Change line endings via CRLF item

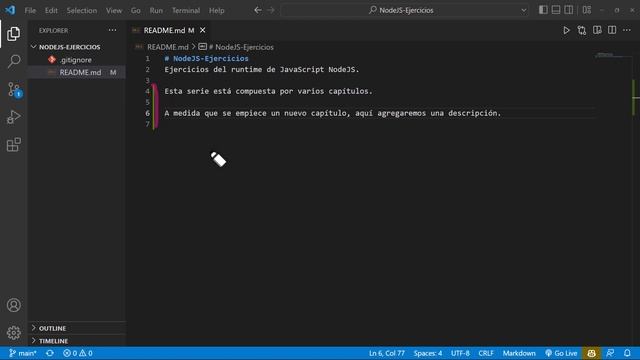coord(486,353)
